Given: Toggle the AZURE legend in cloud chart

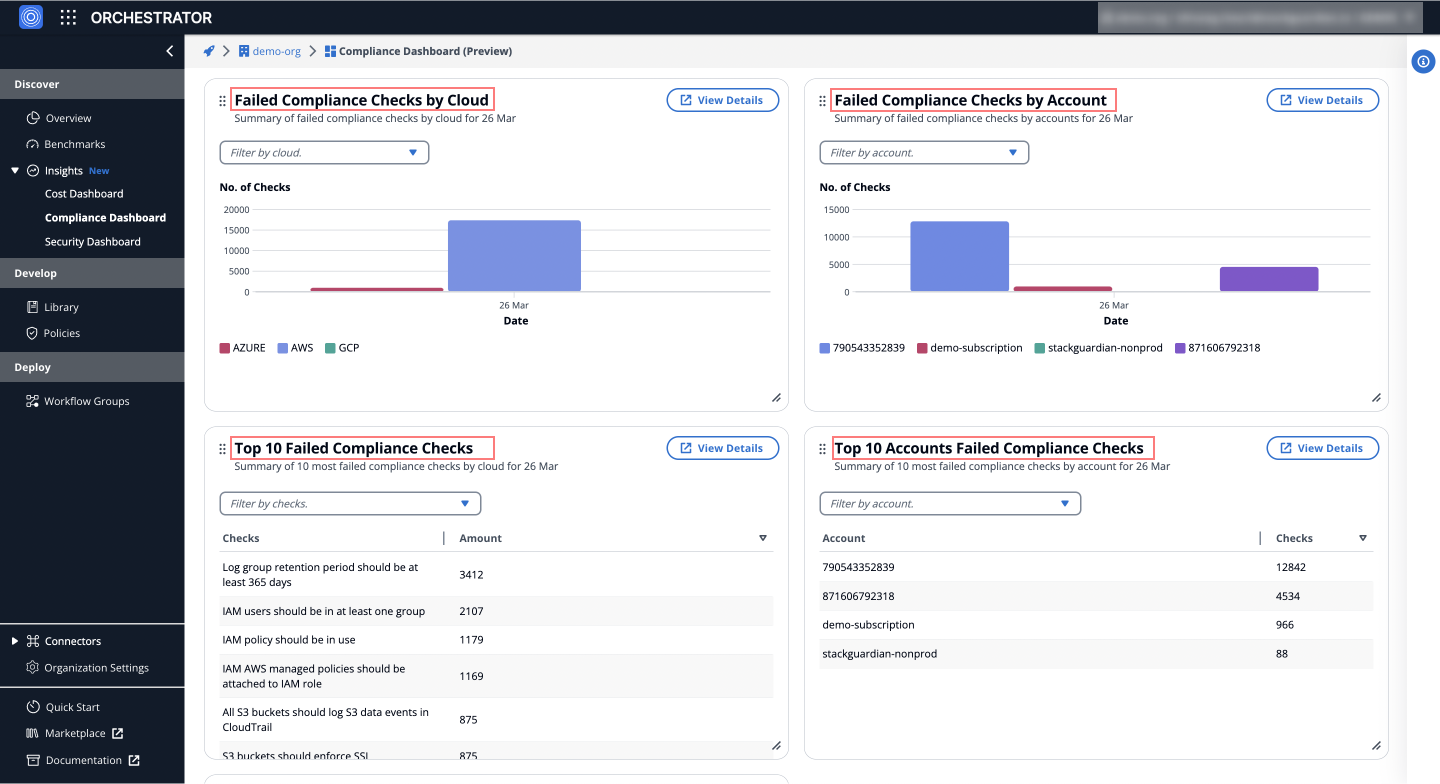Looking at the screenshot, I should point(242,347).
